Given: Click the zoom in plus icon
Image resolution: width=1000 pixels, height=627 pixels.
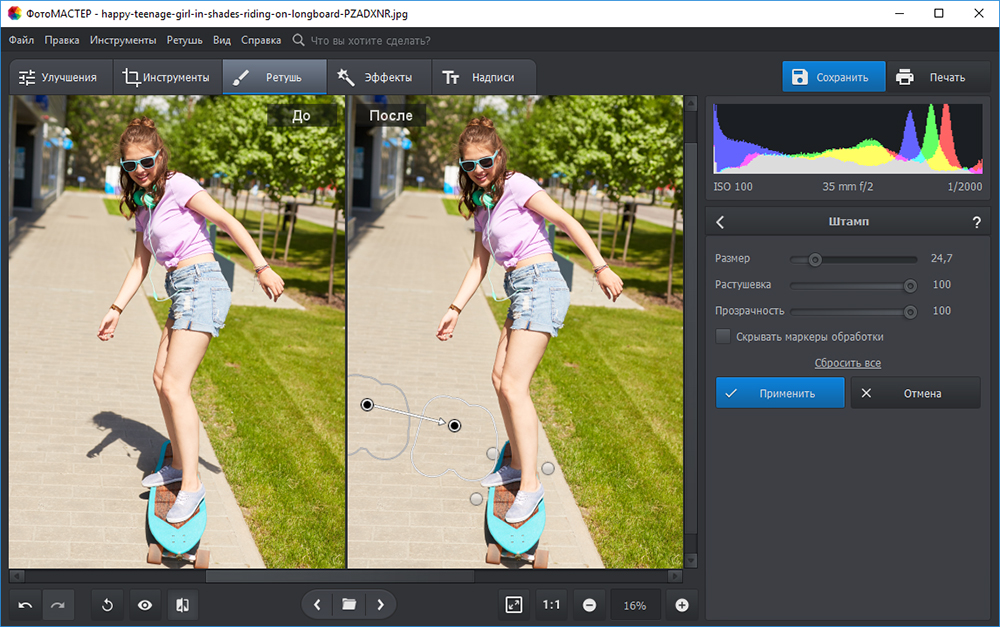Looking at the screenshot, I should point(682,605).
